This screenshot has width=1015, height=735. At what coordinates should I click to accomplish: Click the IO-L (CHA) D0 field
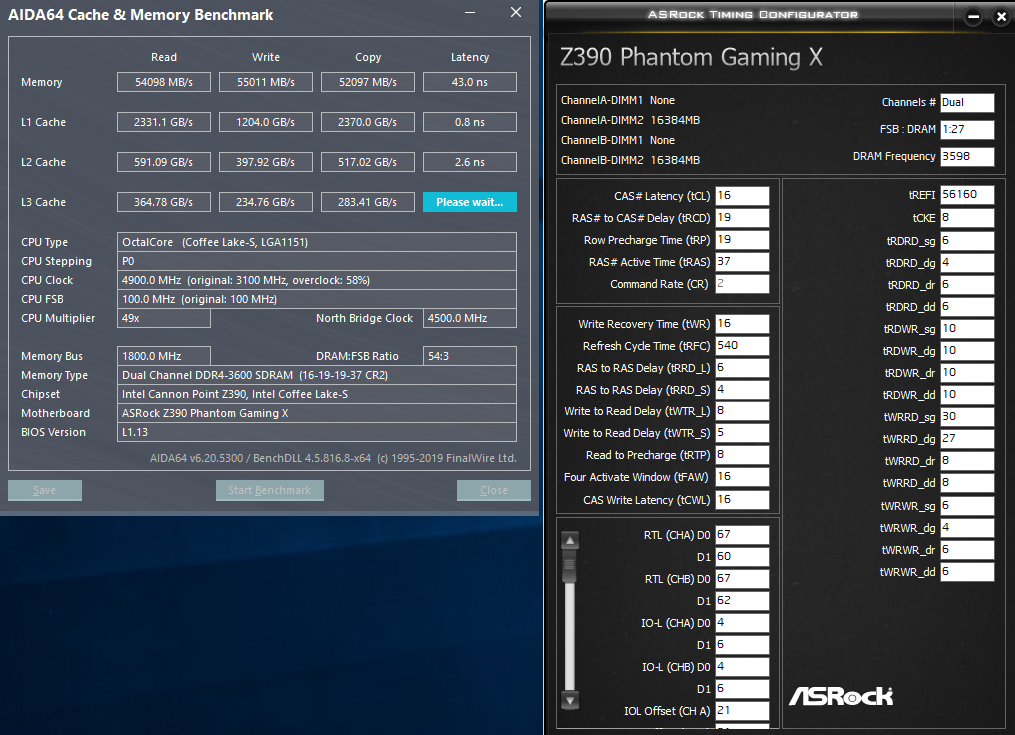tap(742, 623)
